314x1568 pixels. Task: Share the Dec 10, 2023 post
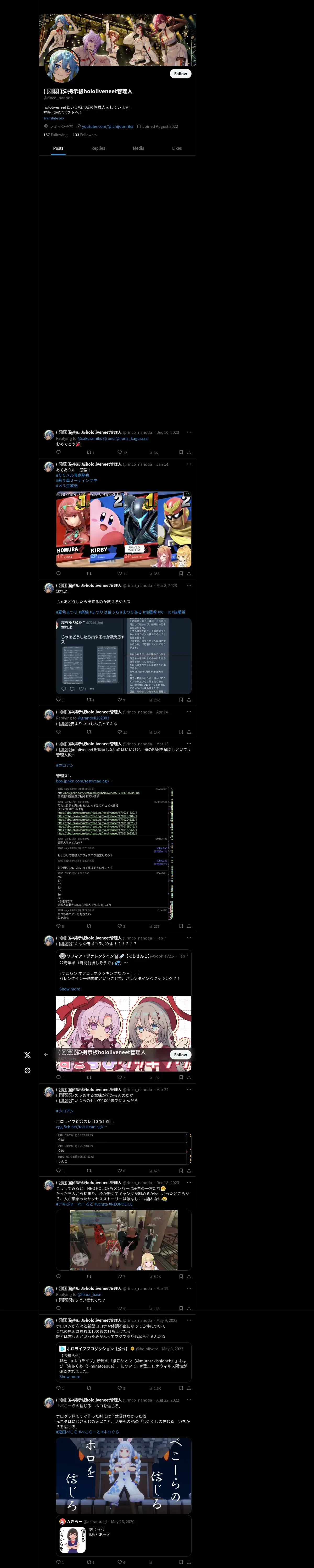click(x=189, y=452)
